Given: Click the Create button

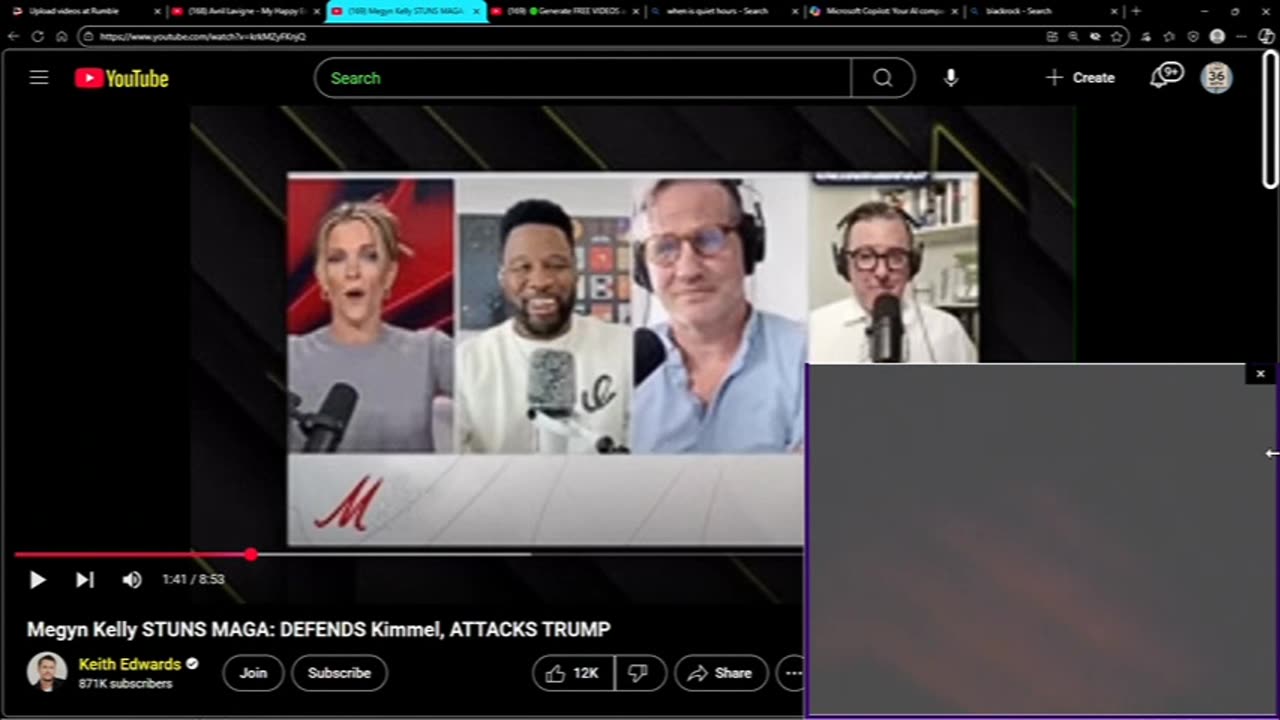Looking at the screenshot, I should point(1080,78).
